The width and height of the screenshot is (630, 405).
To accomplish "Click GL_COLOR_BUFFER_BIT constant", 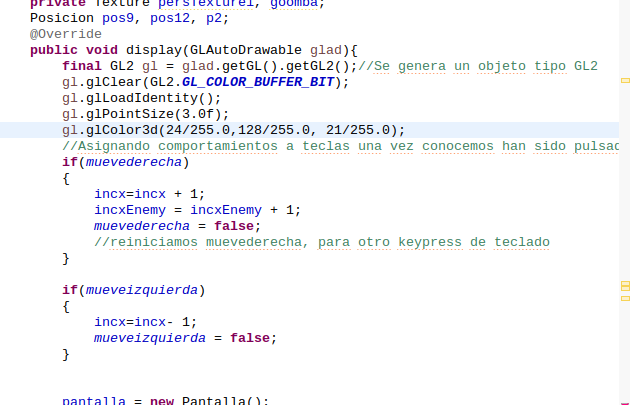I will click(263, 82).
